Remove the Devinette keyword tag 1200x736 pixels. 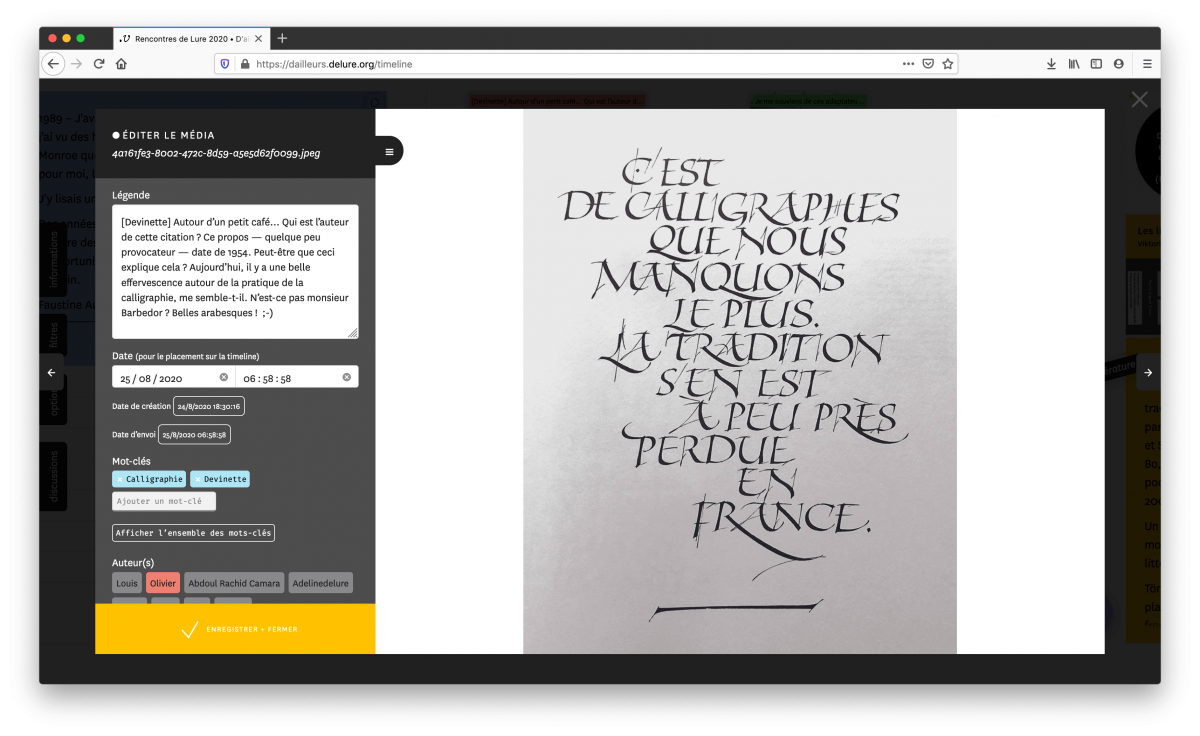tap(197, 479)
